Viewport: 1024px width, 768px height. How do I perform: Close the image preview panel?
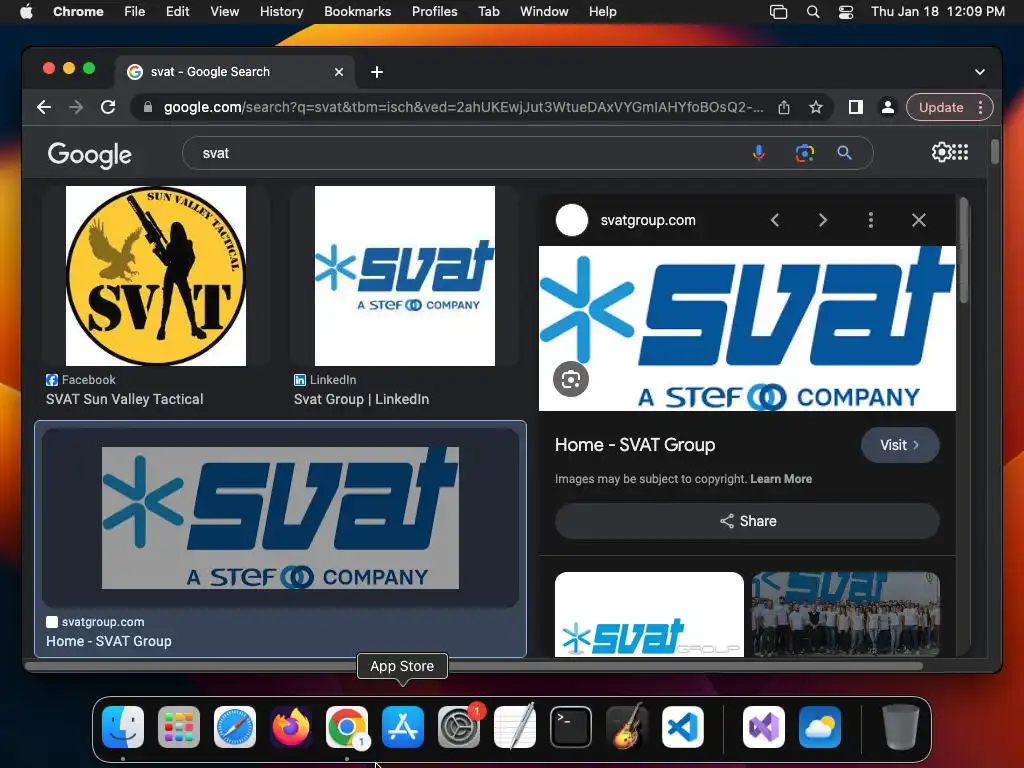tap(919, 220)
